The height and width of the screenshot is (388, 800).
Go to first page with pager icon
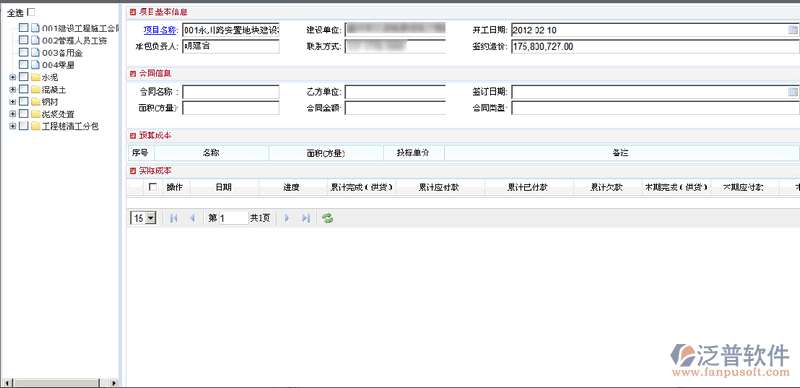[x=173, y=219]
